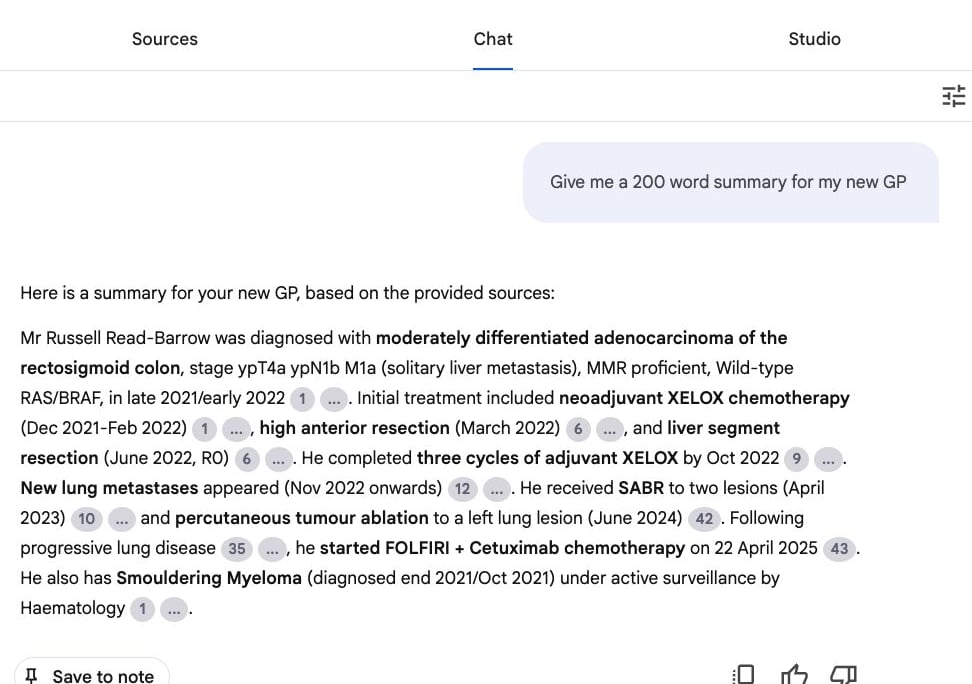Screen dimensions: 972x684
Task: Click the Save to note button
Action: [92, 676]
